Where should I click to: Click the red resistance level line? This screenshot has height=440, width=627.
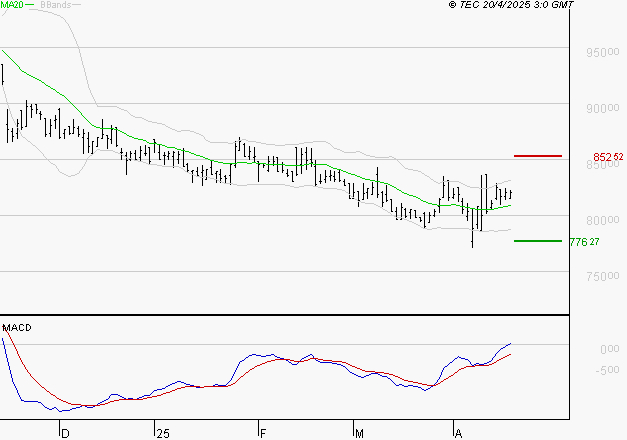[x=538, y=156]
